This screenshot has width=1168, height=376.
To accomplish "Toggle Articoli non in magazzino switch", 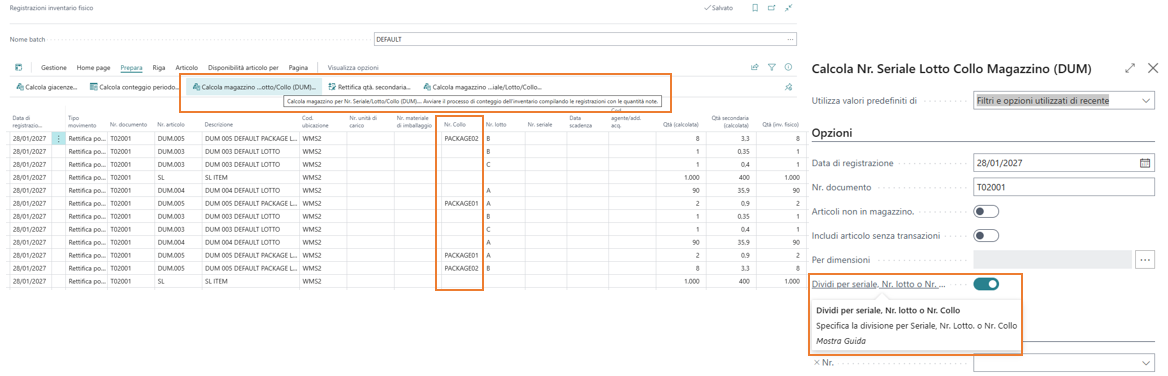I will [986, 211].
